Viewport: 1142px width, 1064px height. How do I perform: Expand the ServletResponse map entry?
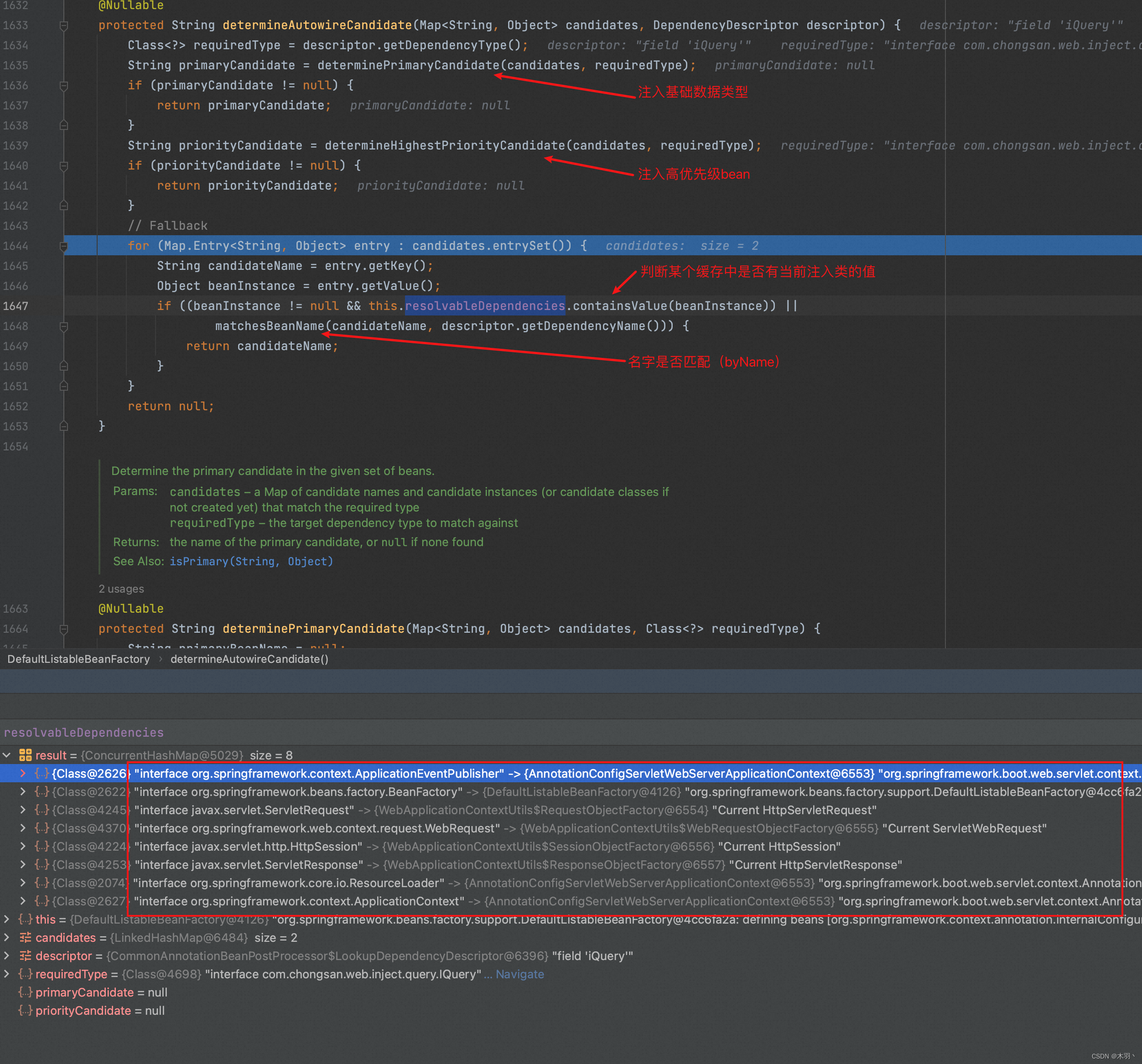(x=23, y=865)
